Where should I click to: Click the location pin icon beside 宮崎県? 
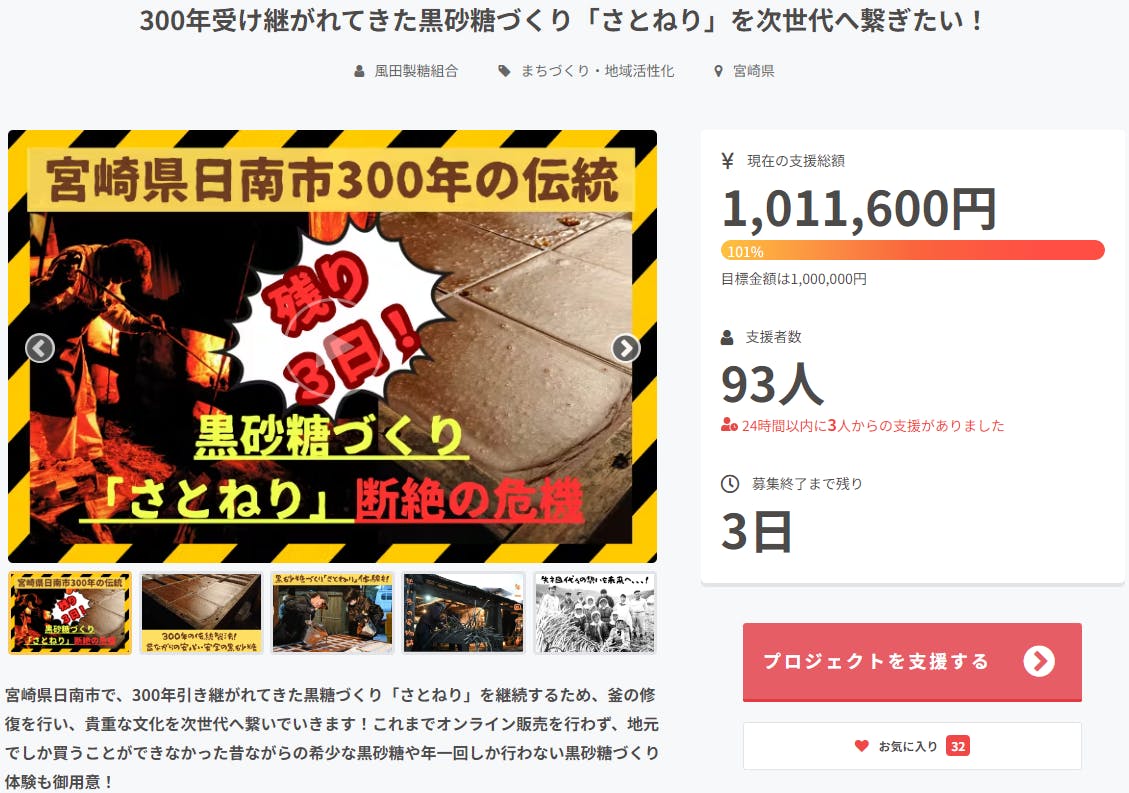tap(718, 71)
